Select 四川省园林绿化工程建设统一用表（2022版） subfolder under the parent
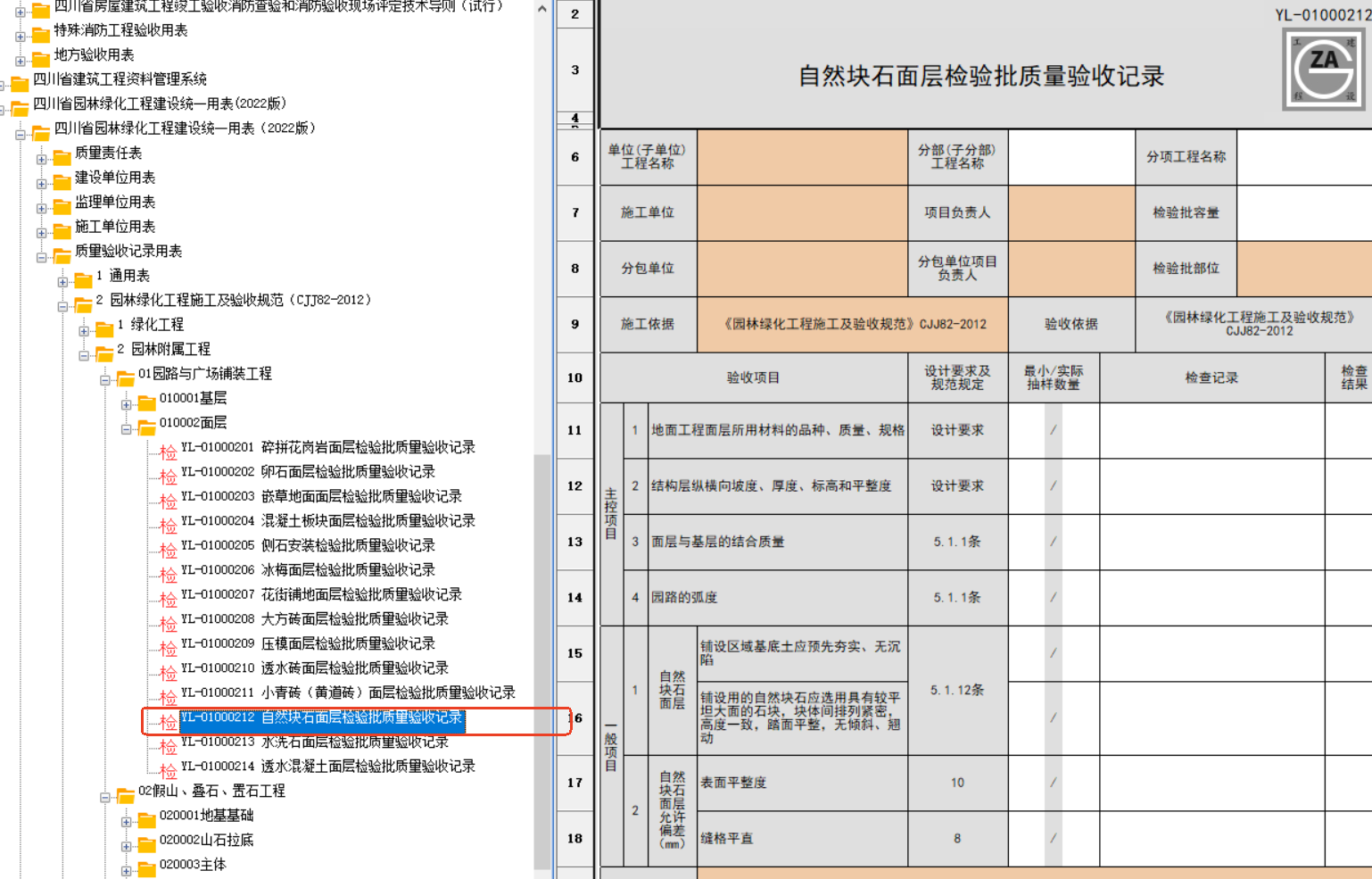Screen dimensions: 1372x879 [185, 128]
